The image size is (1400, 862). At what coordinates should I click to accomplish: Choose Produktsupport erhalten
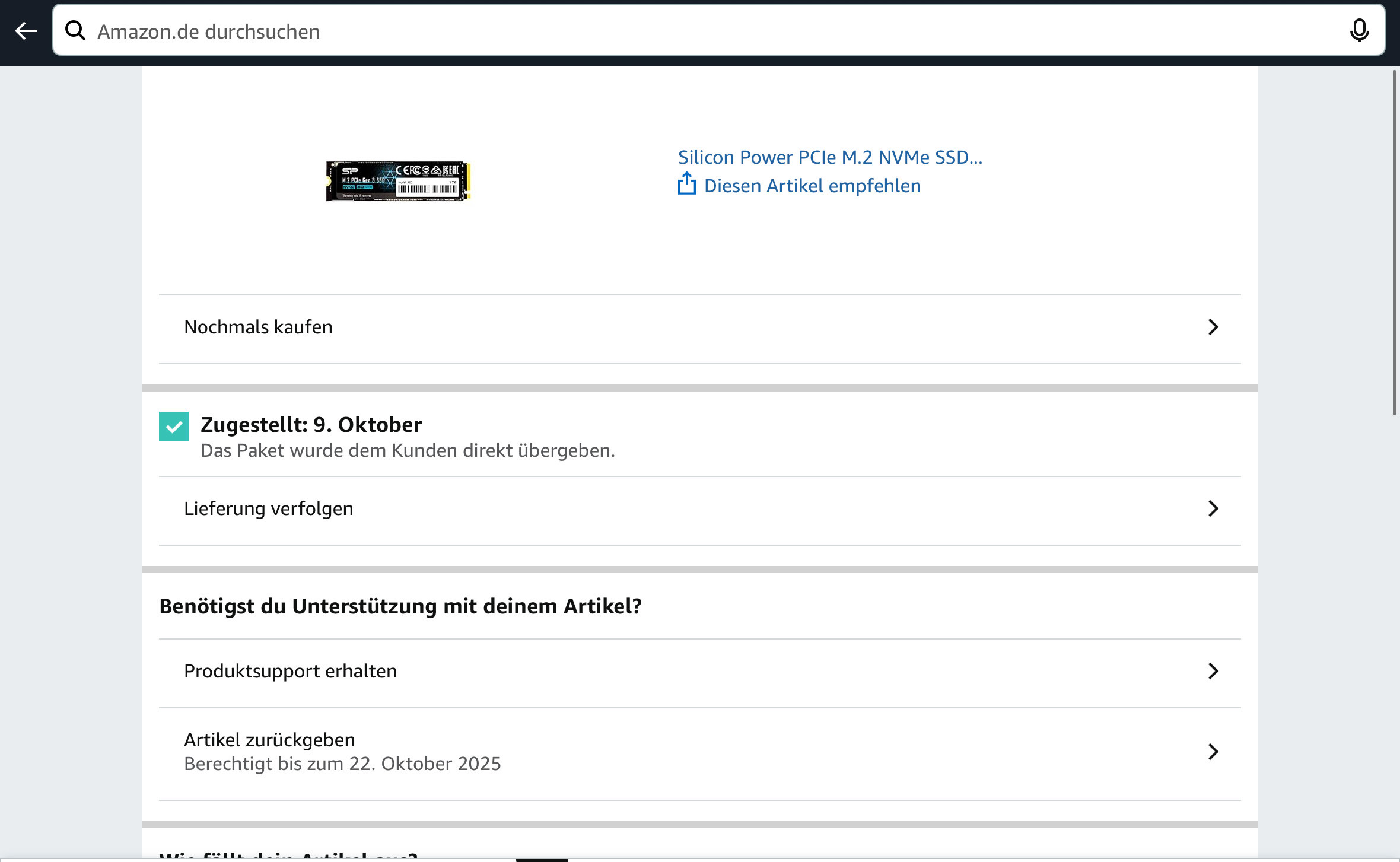[x=290, y=671]
